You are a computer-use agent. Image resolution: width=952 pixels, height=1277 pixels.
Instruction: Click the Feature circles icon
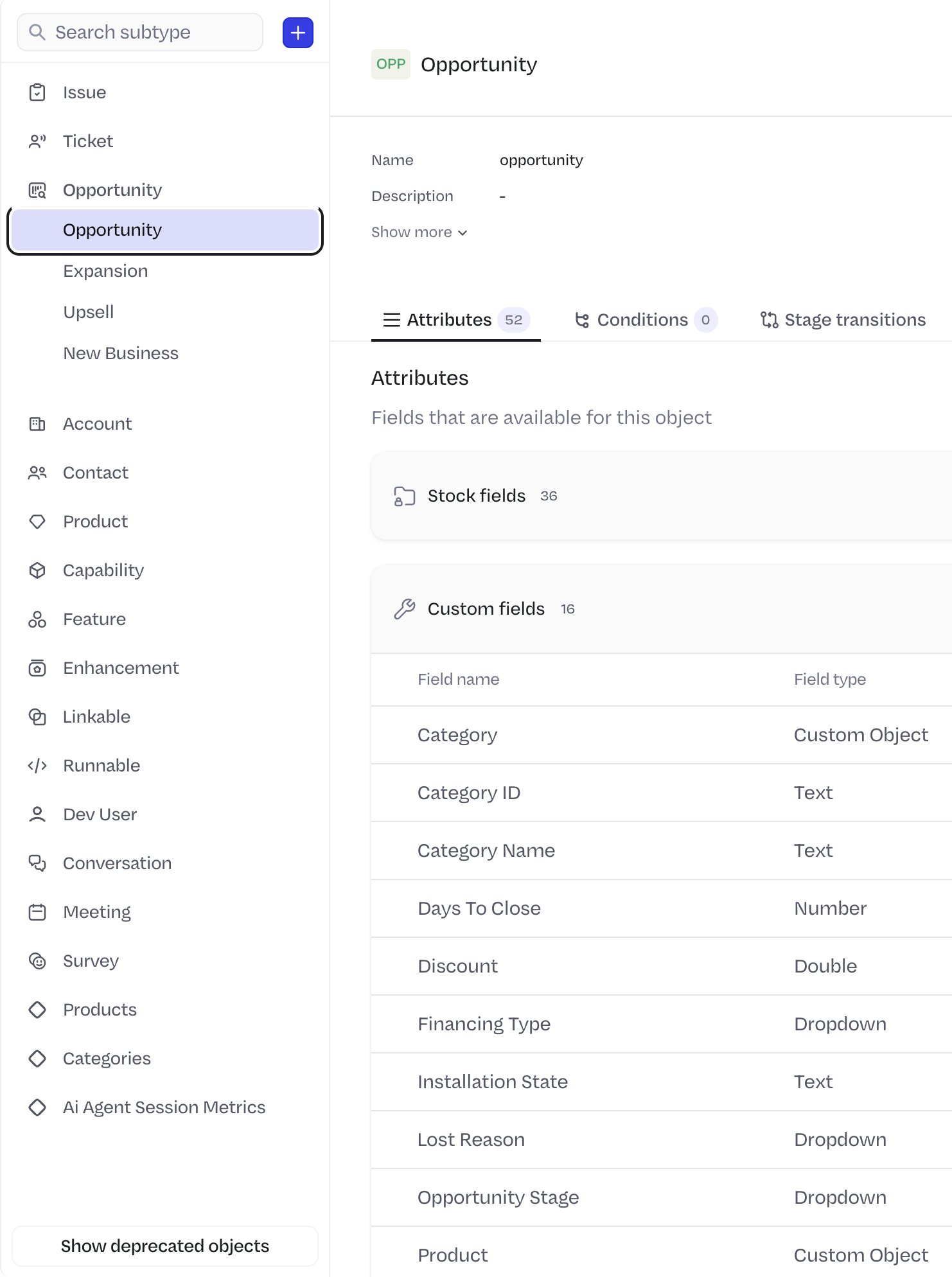coord(37,619)
